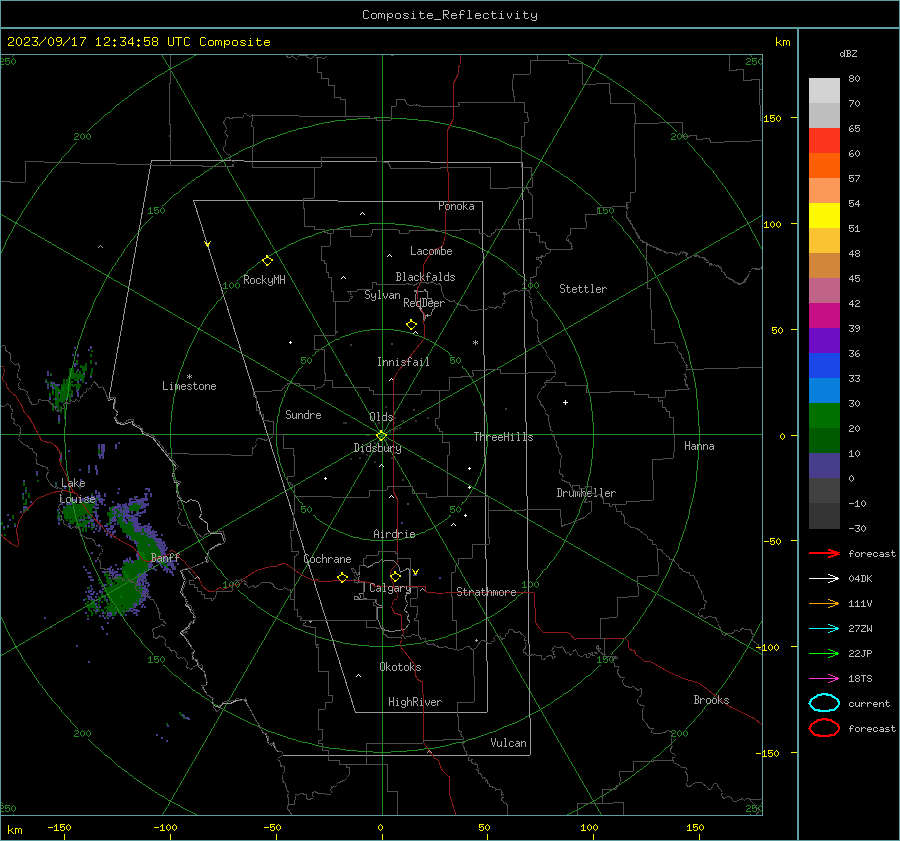
Task: Click the yellow V marker right of Calgary diamond
Action: coord(416,572)
